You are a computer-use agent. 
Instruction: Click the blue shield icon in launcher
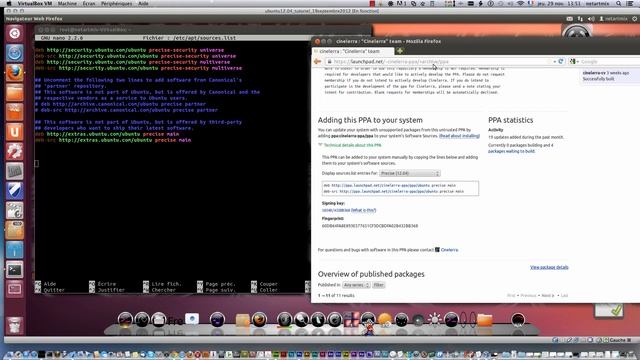[x=14, y=191]
